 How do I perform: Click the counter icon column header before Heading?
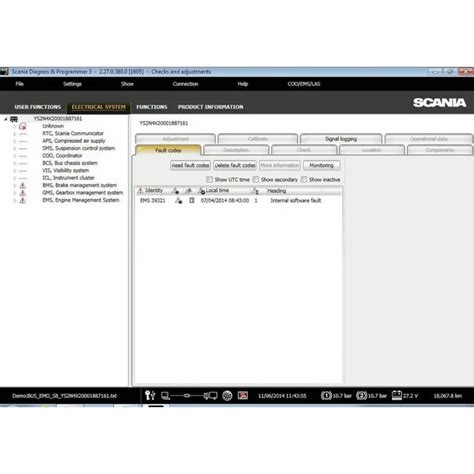255,191
